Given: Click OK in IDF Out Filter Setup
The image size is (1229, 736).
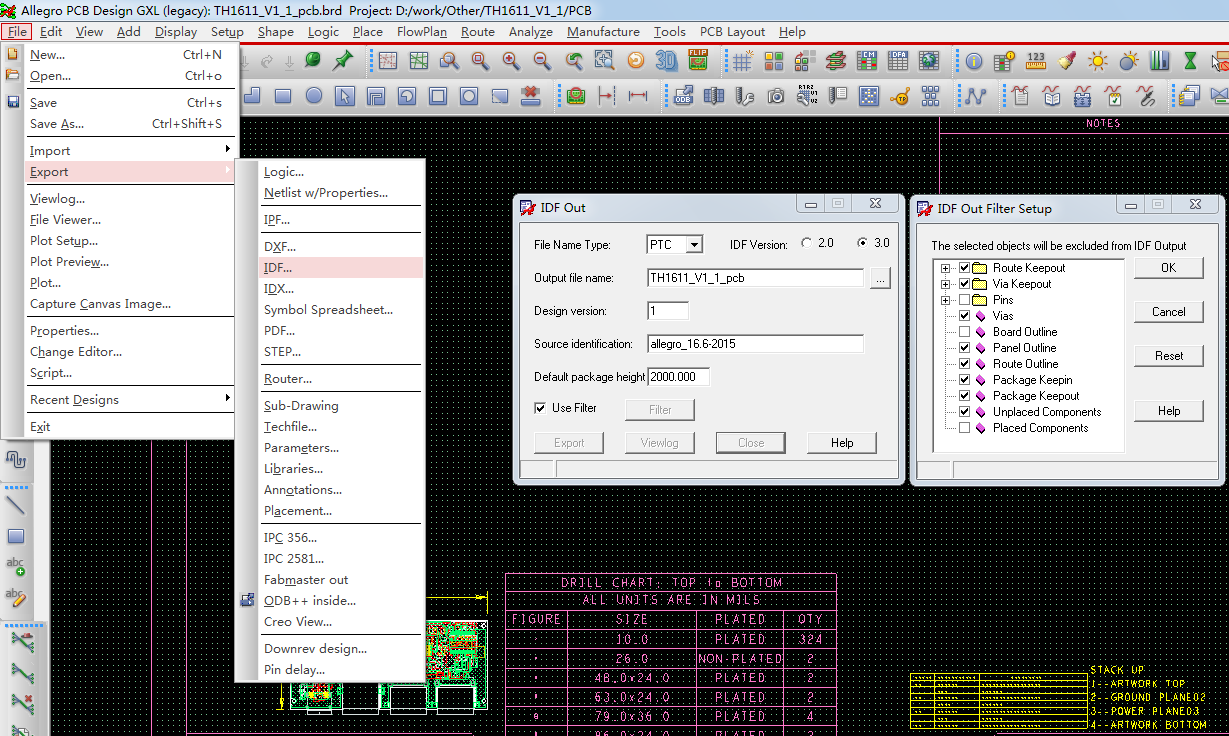Looking at the screenshot, I should (x=1168, y=268).
